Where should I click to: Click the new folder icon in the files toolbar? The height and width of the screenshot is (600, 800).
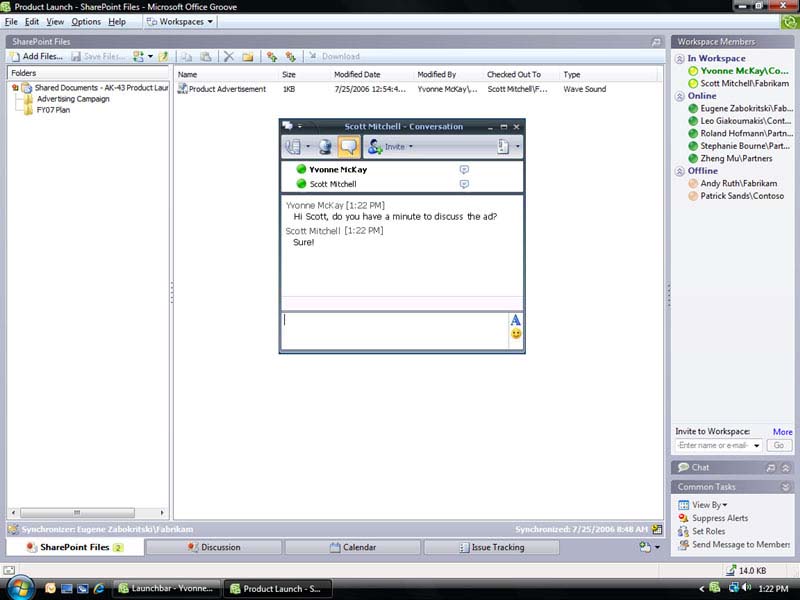tap(247, 57)
